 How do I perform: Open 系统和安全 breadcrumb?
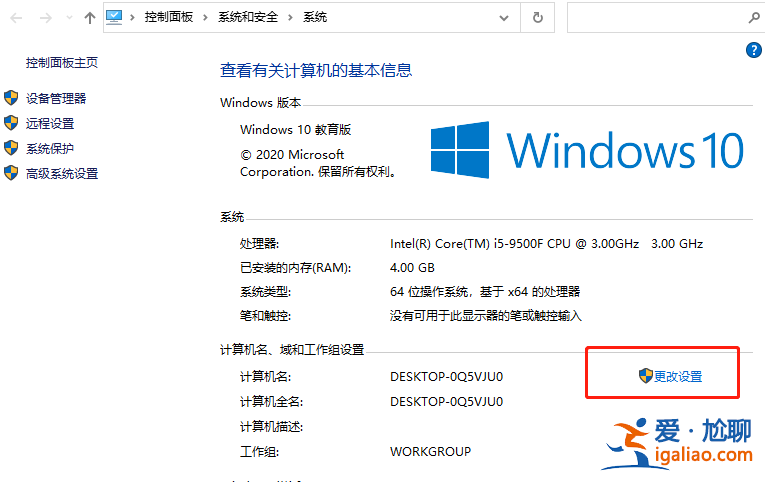(x=248, y=17)
